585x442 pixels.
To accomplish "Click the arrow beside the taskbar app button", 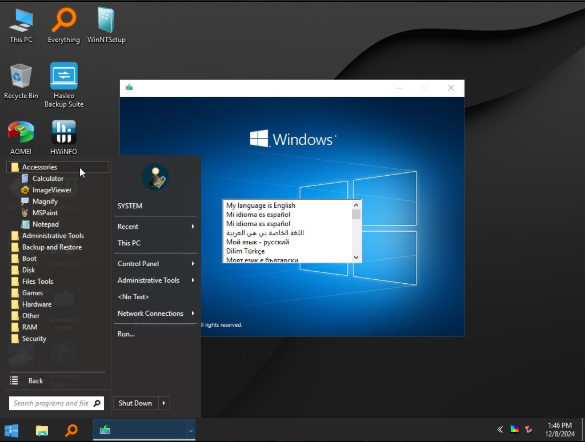I will pos(191,431).
